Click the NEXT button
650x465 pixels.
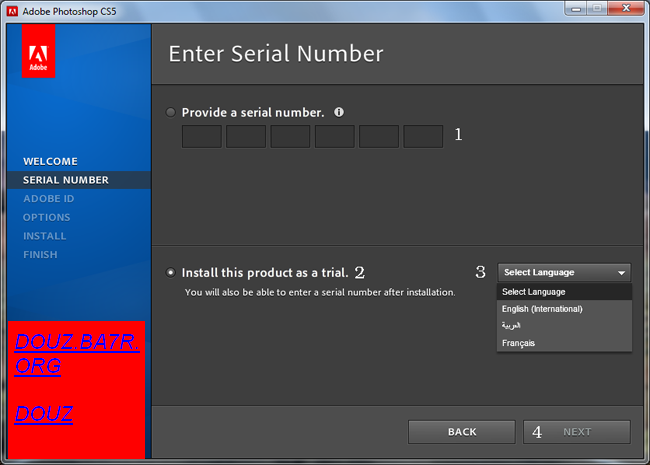point(577,432)
